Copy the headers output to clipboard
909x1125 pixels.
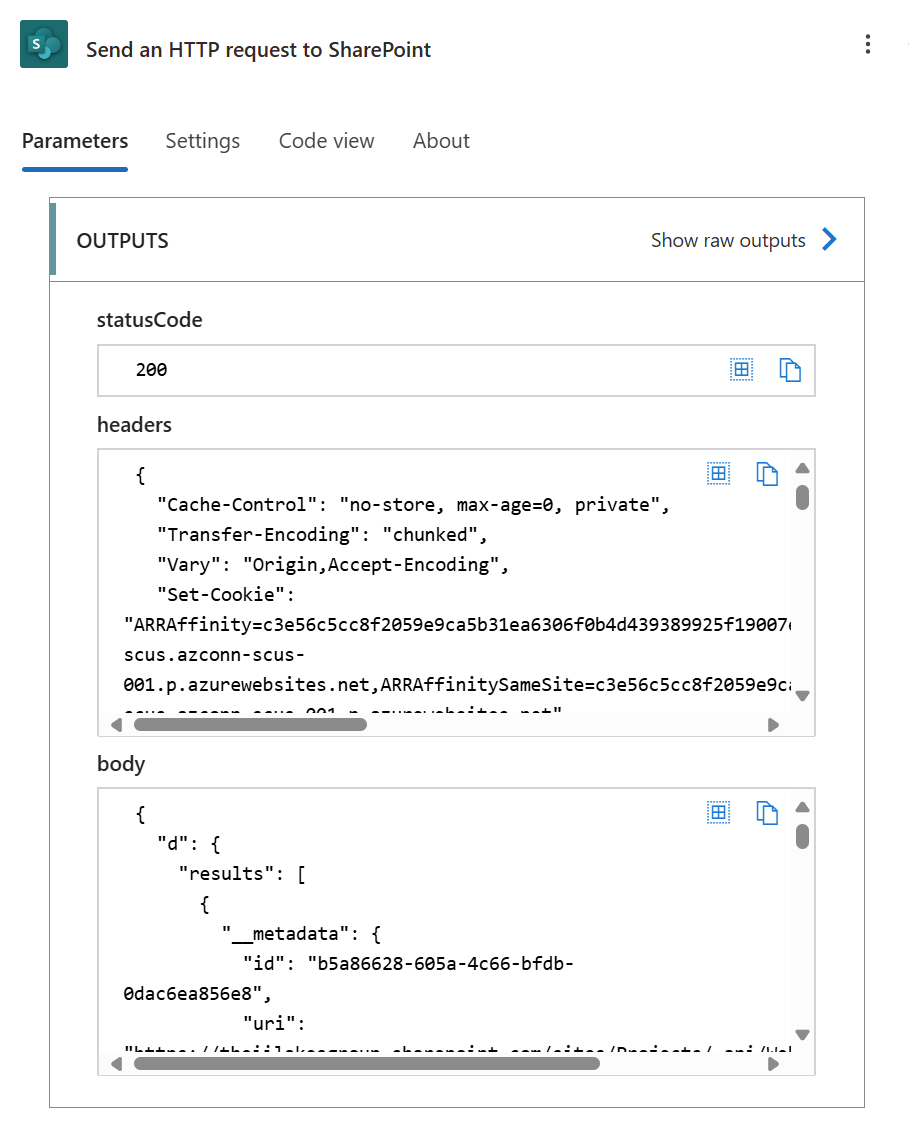tap(767, 473)
